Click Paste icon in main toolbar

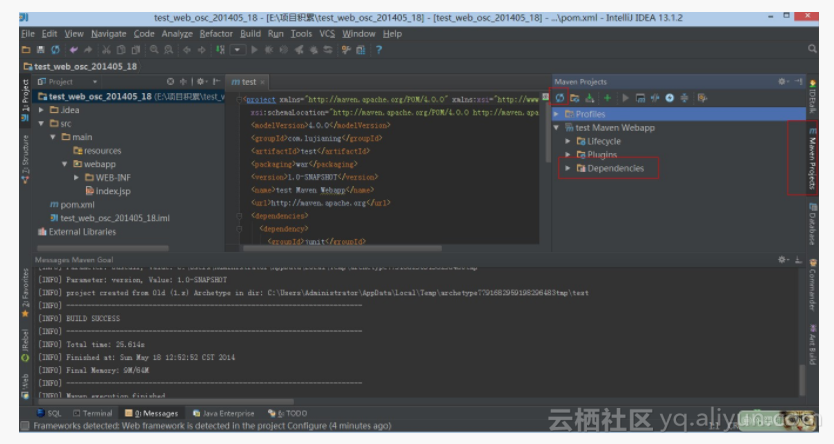point(136,50)
